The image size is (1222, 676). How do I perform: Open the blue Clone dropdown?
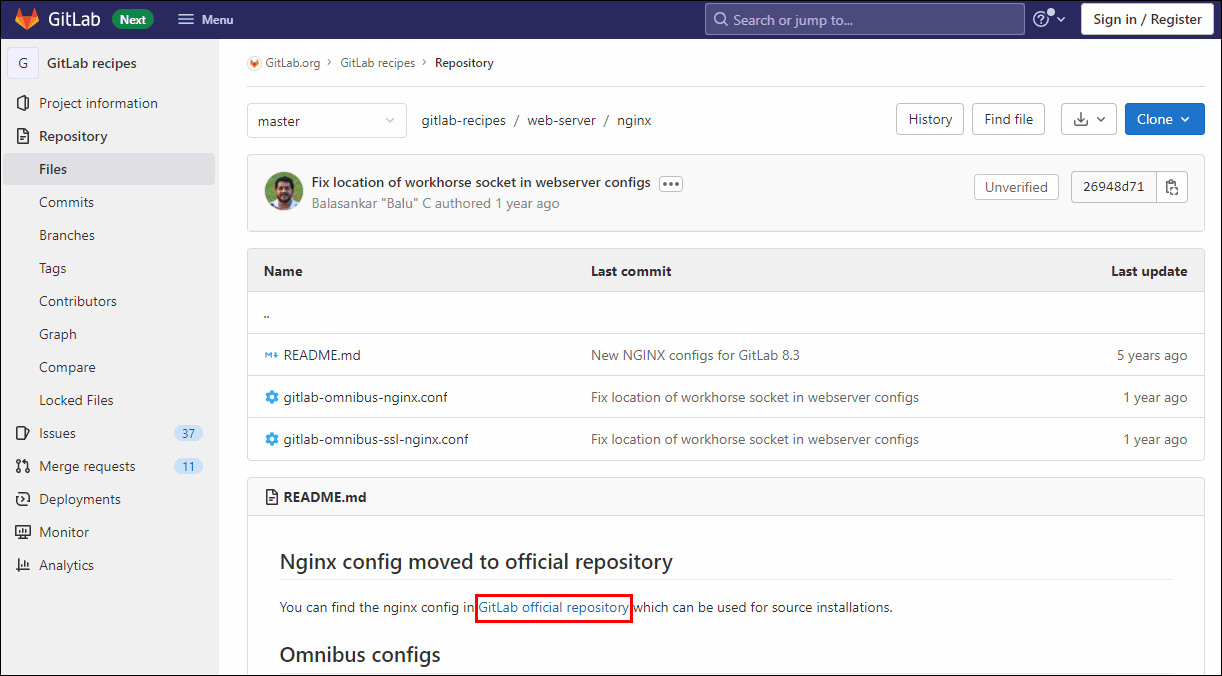point(1164,119)
